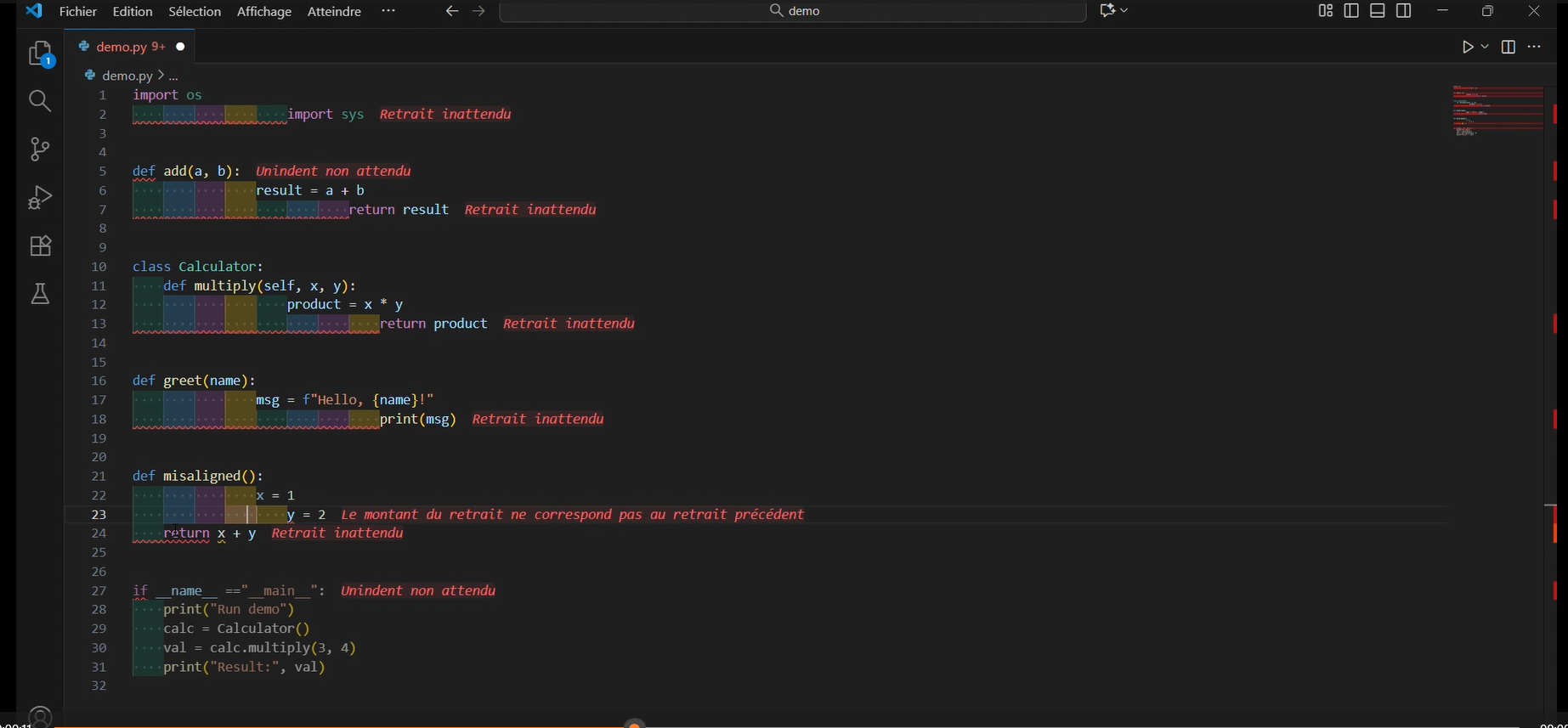The image size is (1568, 728).
Task: Click the 'calc = Calculator()' line
Action: coord(236,629)
